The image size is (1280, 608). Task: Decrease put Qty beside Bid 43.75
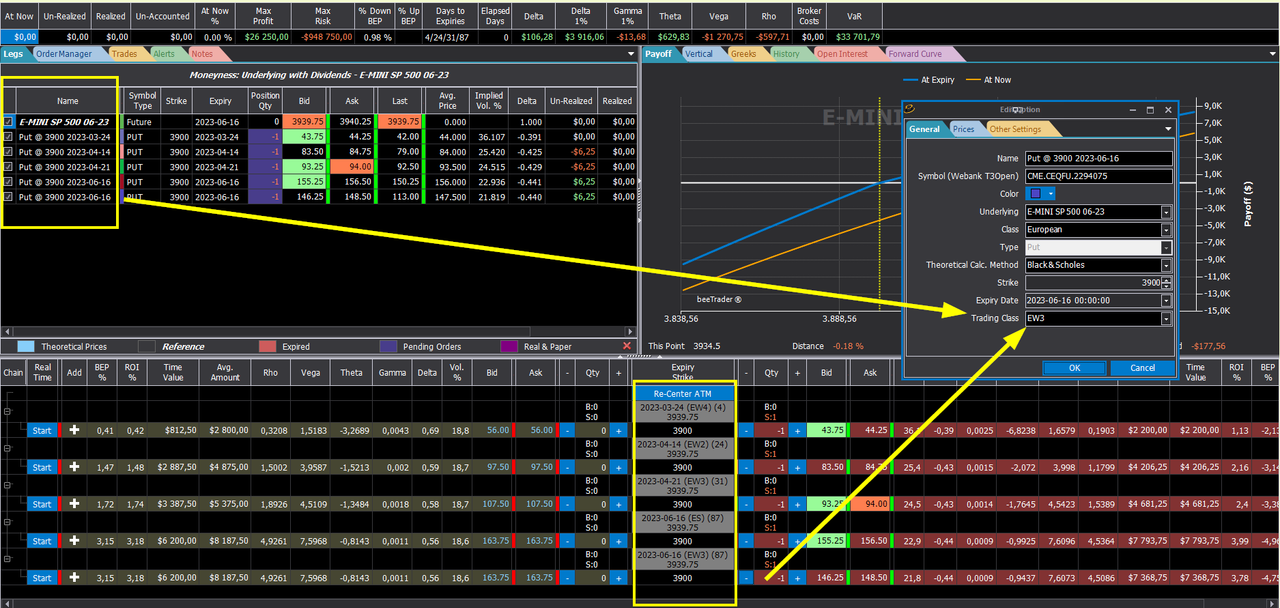click(746, 430)
